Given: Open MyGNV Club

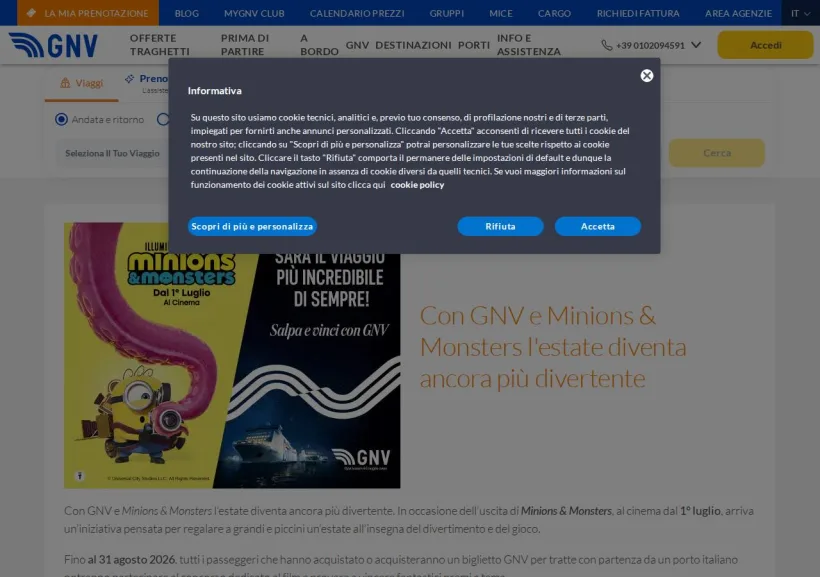Looking at the screenshot, I should 254,13.
